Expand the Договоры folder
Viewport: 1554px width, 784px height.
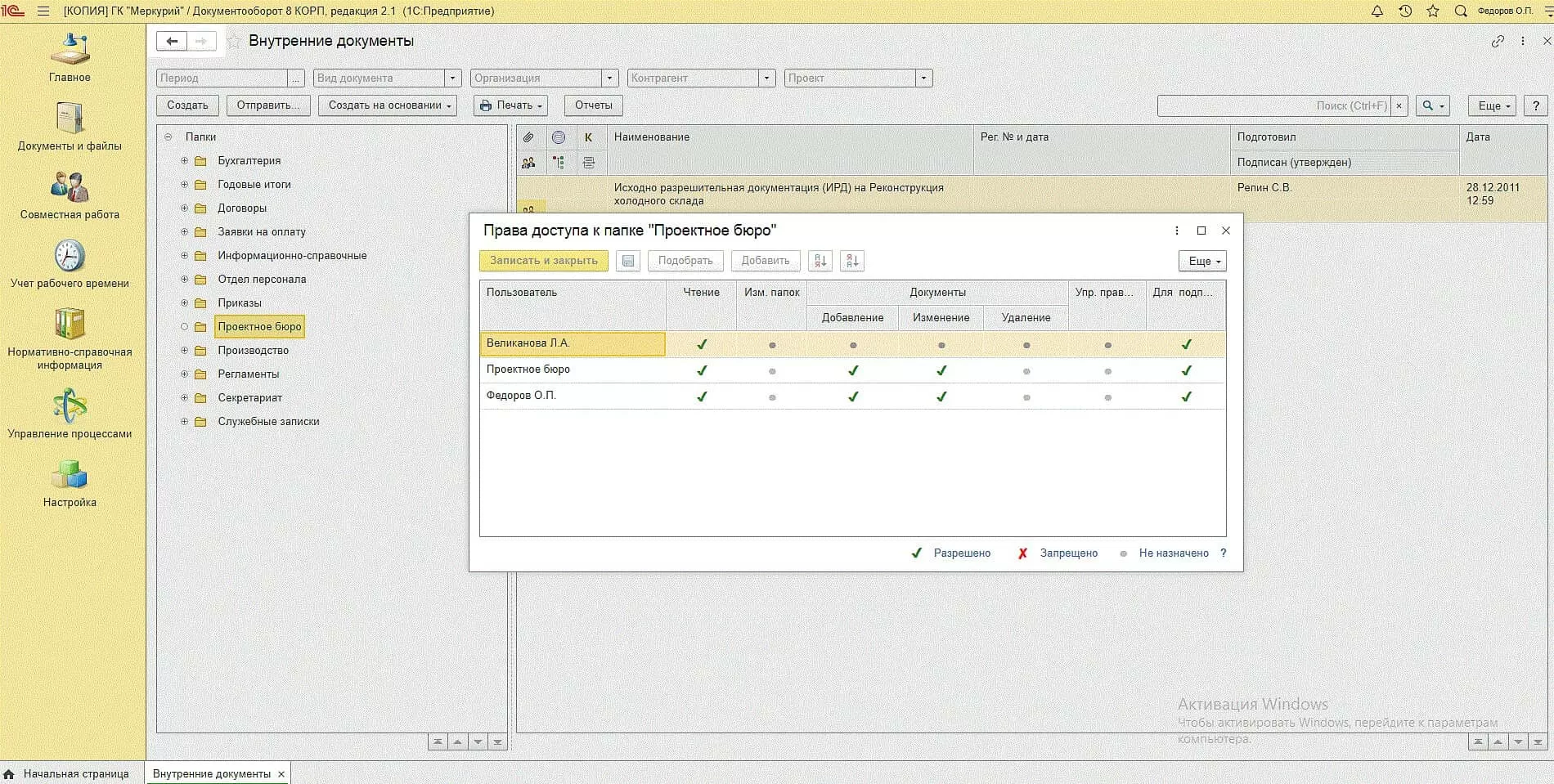click(184, 208)
